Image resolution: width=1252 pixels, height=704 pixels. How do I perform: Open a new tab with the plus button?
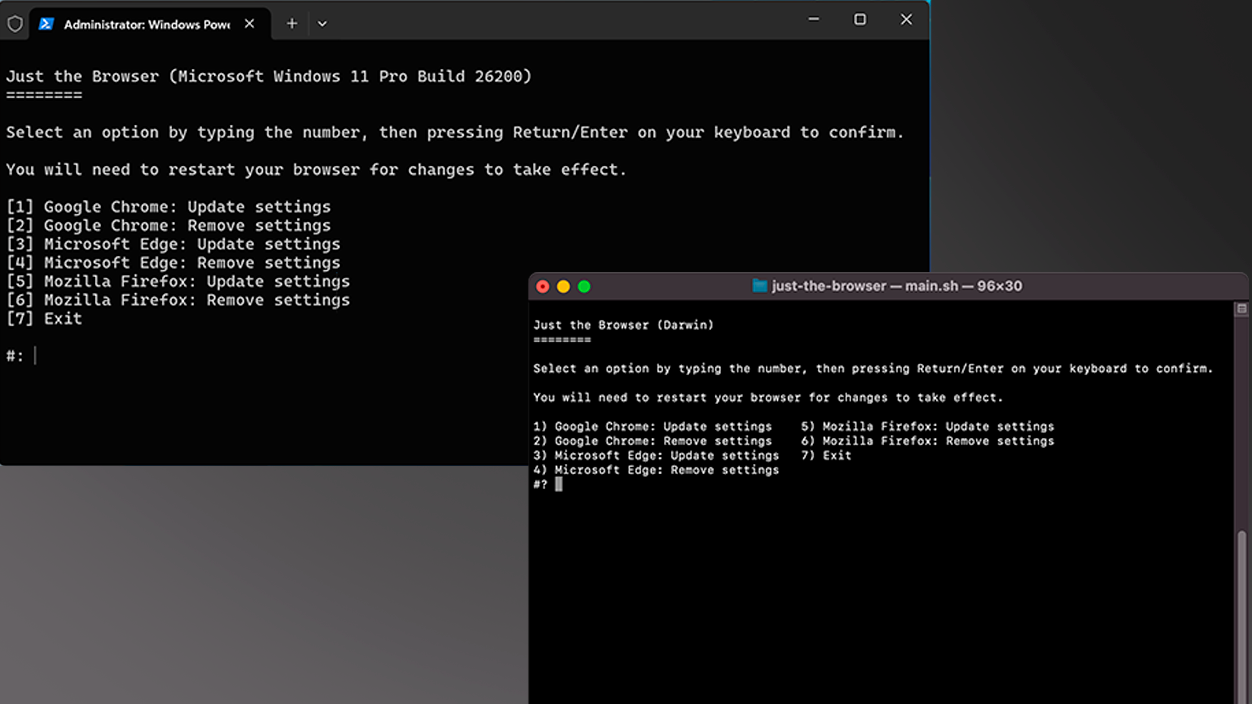(292, 24)
